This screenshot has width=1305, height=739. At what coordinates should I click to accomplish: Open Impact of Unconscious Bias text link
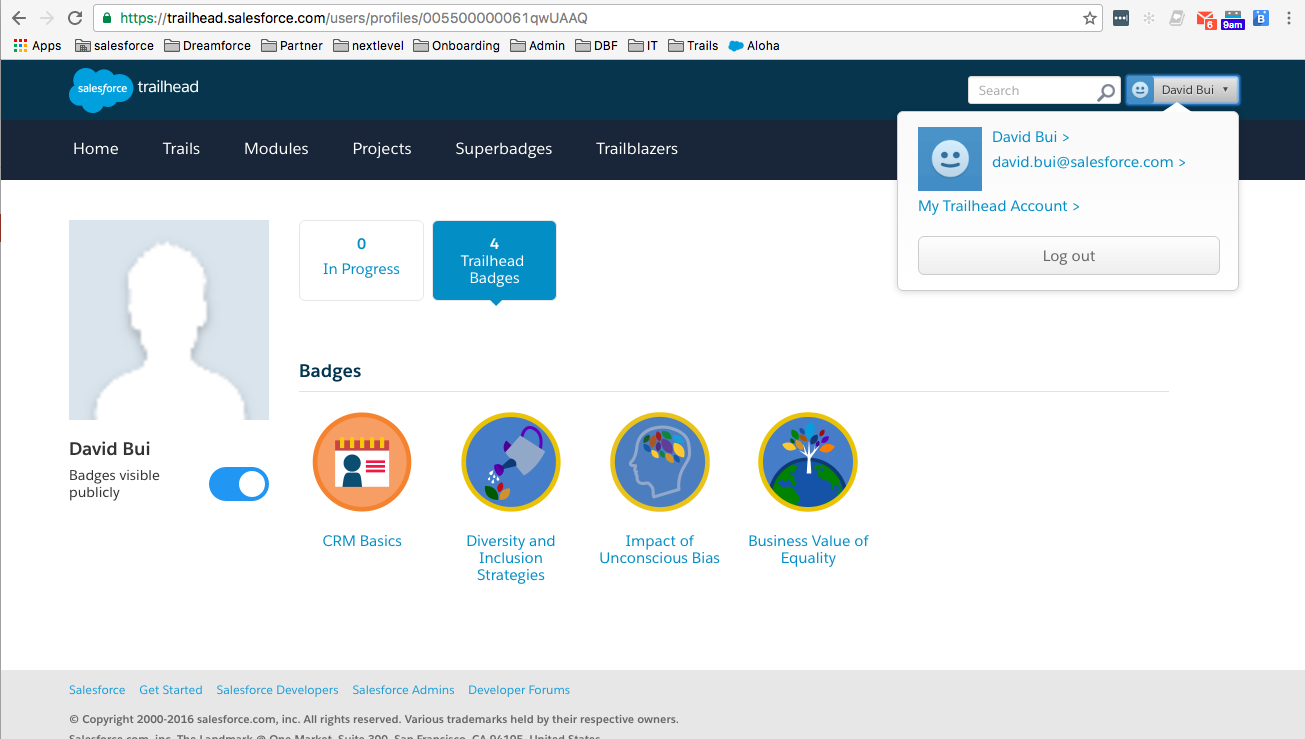(660, 549)
